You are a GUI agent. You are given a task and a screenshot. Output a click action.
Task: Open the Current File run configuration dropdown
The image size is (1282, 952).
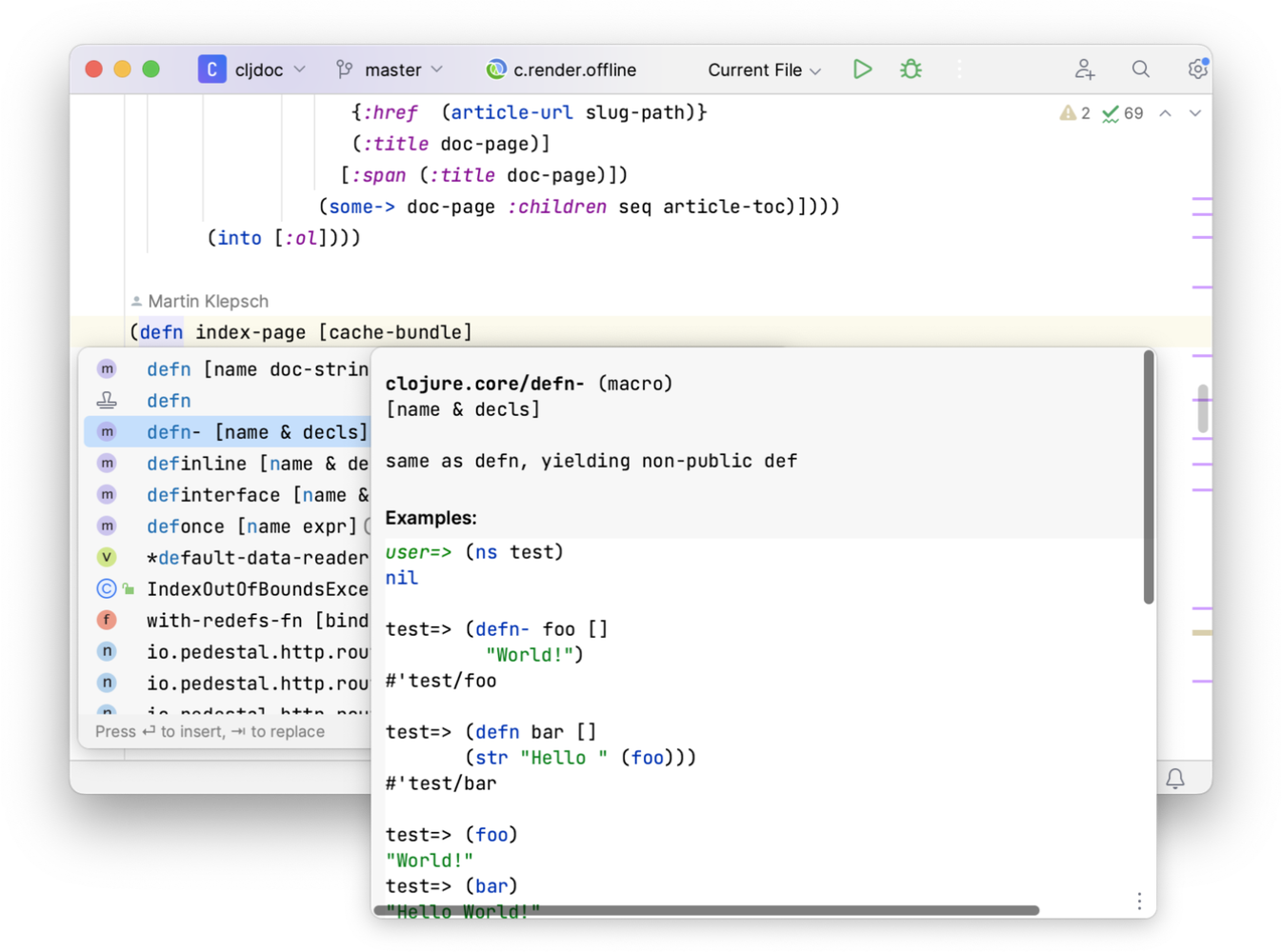click(x=764, y=69)
